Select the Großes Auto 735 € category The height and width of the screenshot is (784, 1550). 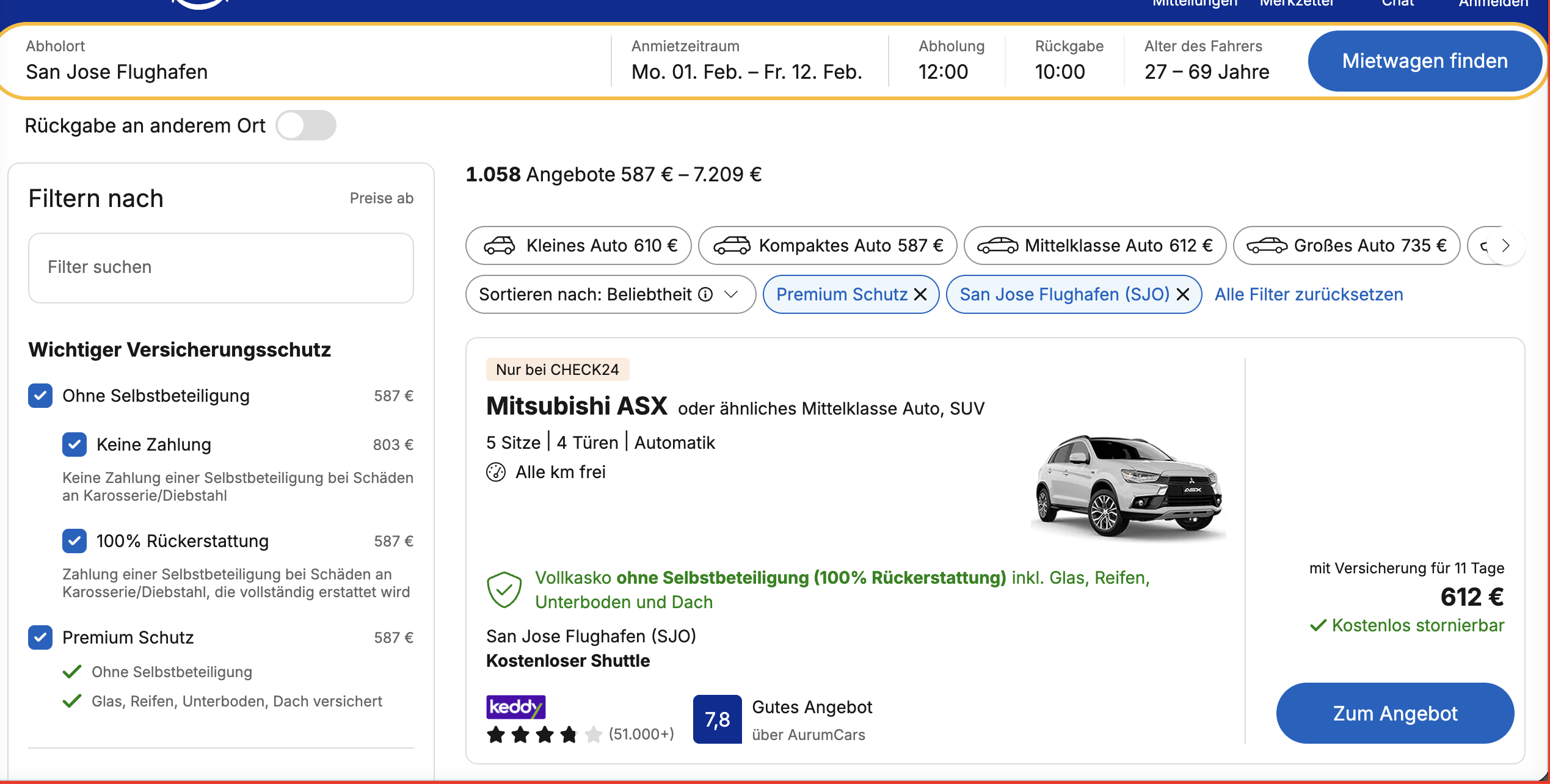(x=1347, y=245)
